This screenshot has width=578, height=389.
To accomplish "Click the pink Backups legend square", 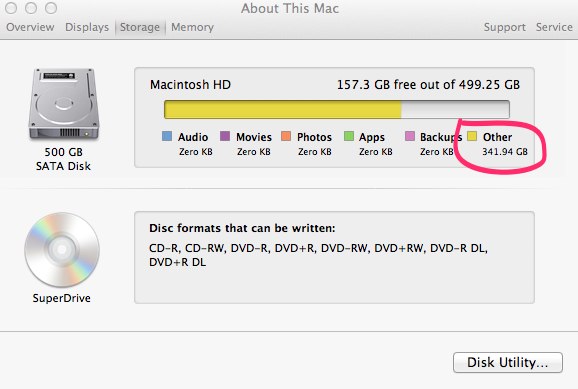I will (x=410, y=136).
